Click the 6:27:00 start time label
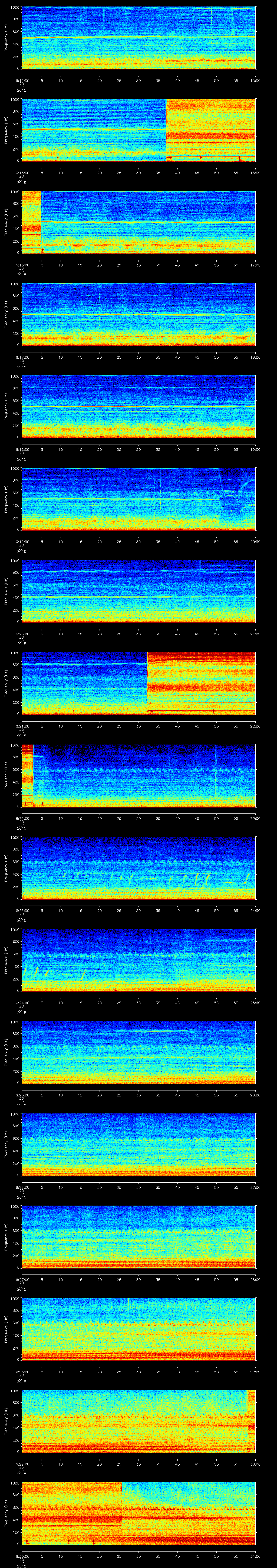277x1568 pixels. 22,1279
